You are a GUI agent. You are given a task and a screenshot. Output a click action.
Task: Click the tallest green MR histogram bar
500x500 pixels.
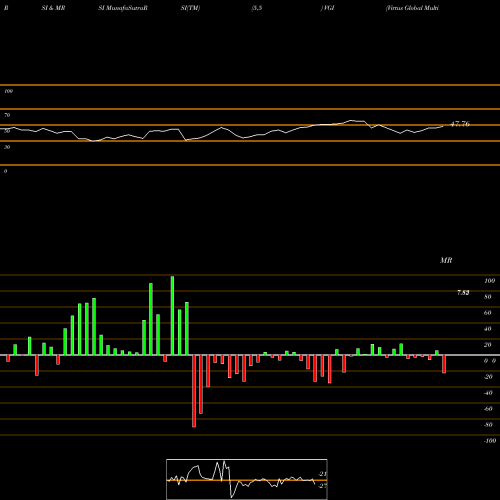(x=172, y=315)
